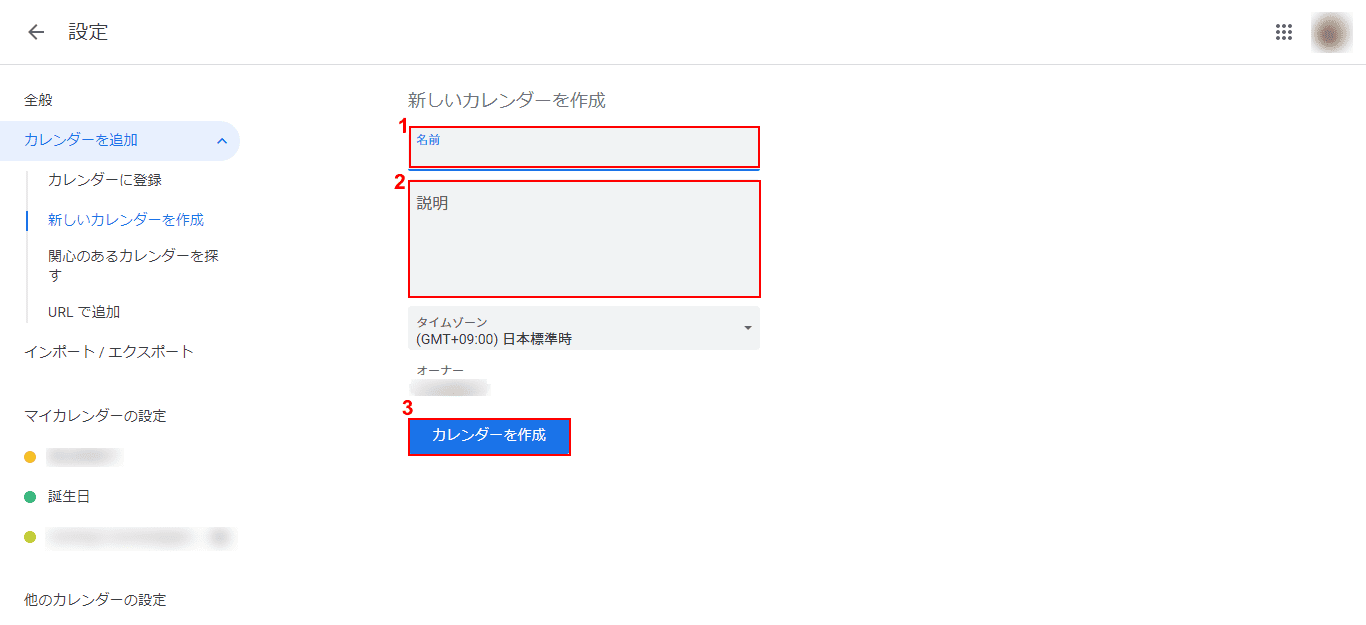Screen dimensions: 1366x625
Task: Open the account profile avatar
Action: (1331, 32)
